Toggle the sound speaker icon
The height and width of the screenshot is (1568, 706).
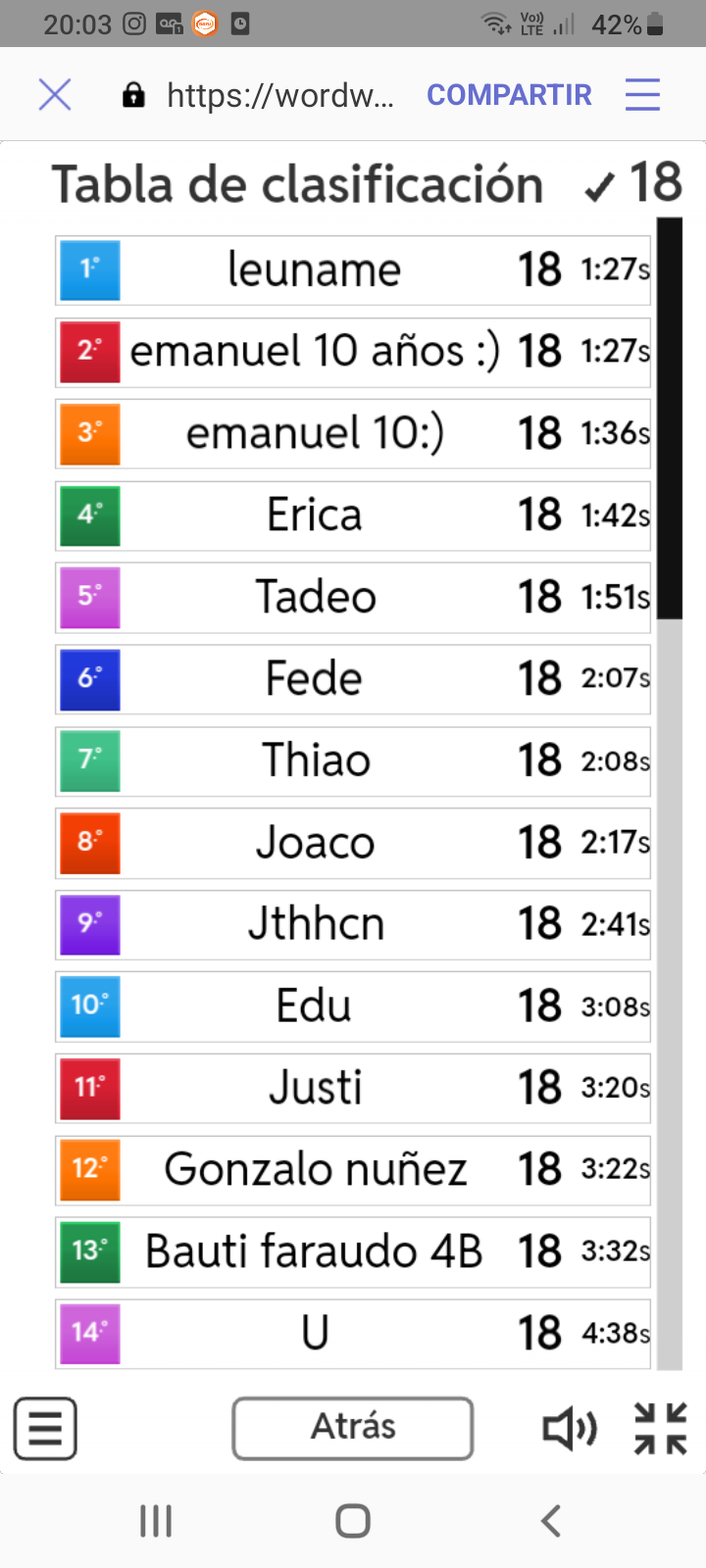[x=570, y=1429]
